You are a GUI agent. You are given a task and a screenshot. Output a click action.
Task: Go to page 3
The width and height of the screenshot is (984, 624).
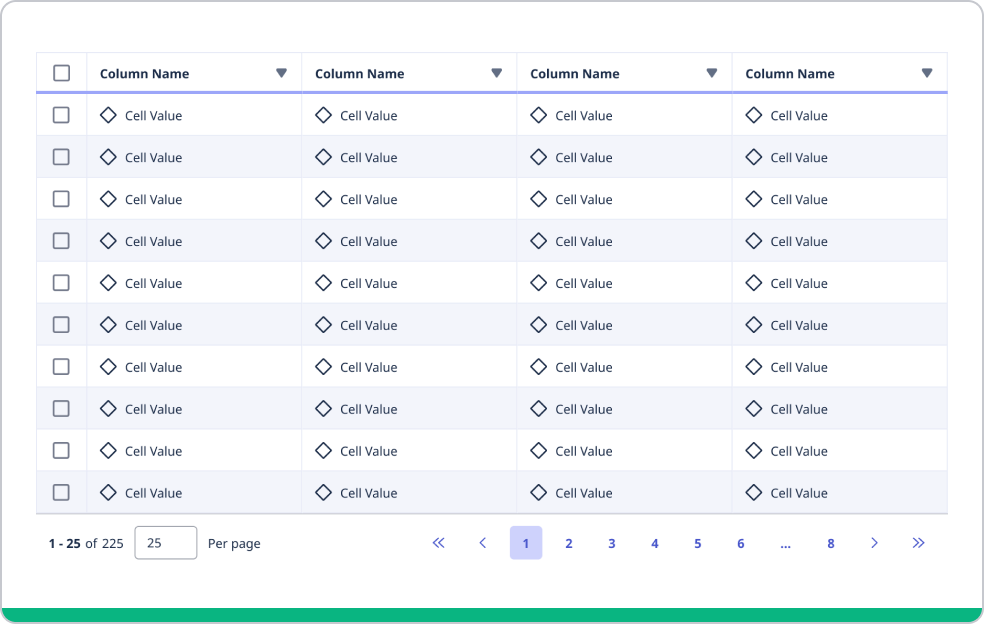tap(612, 543)
